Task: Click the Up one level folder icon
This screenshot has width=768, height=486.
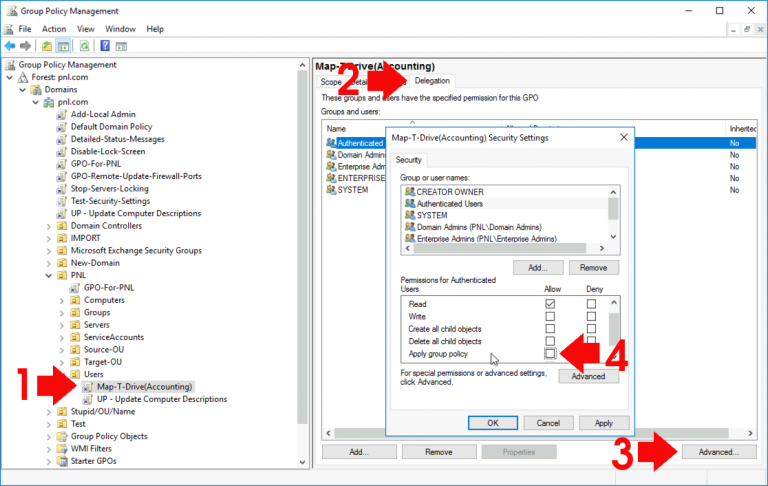Action: tap(47, 46)
